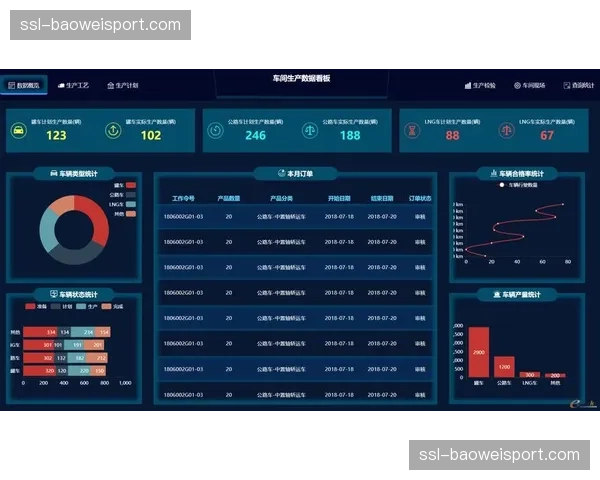Image resolution: width=600 pixels, height=480 pixels.
Task: Click the 公路车计划生产数量 clock icon
Action: (x=215, y=130)
